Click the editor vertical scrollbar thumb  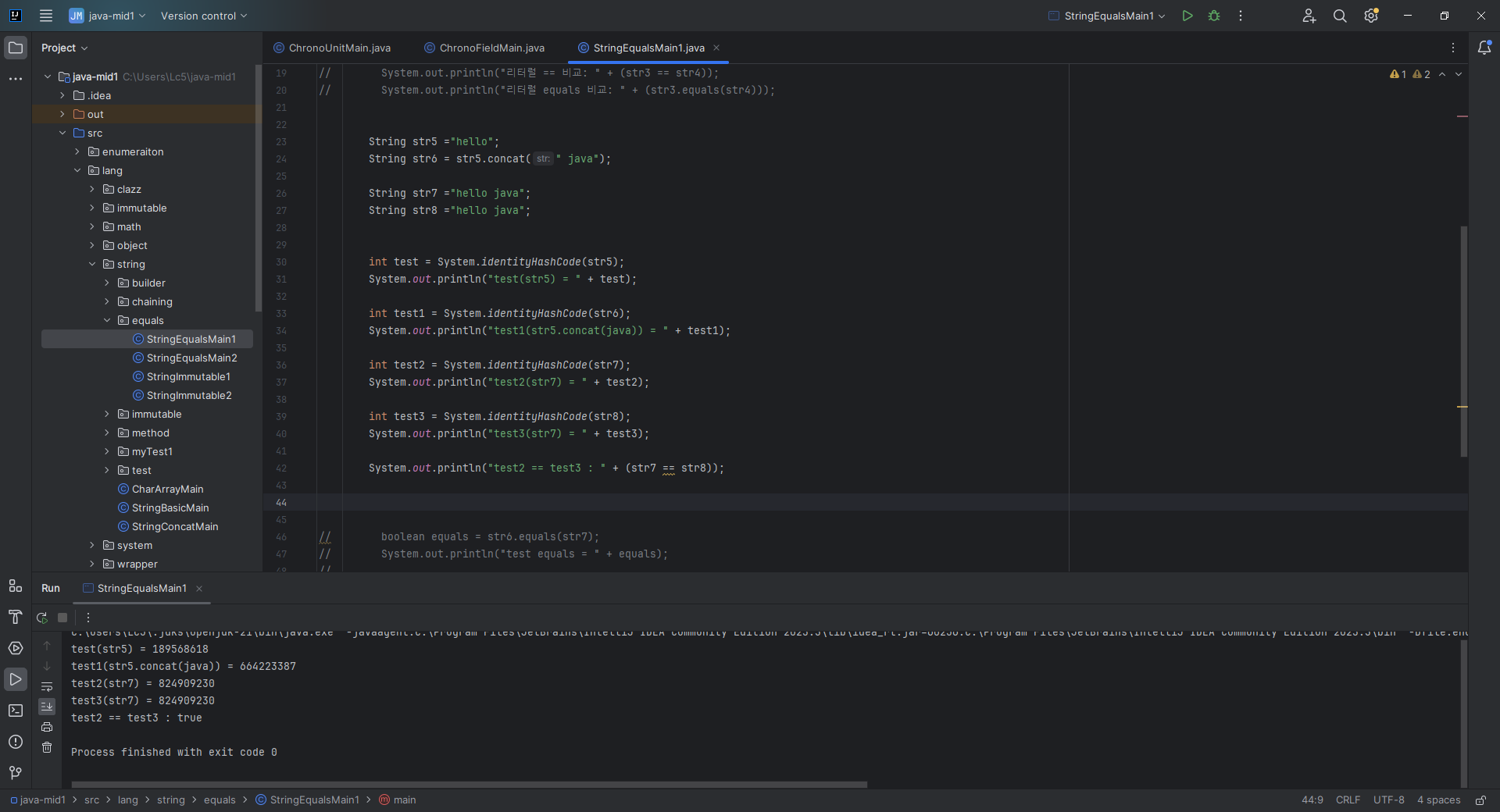coord(1463,341)
